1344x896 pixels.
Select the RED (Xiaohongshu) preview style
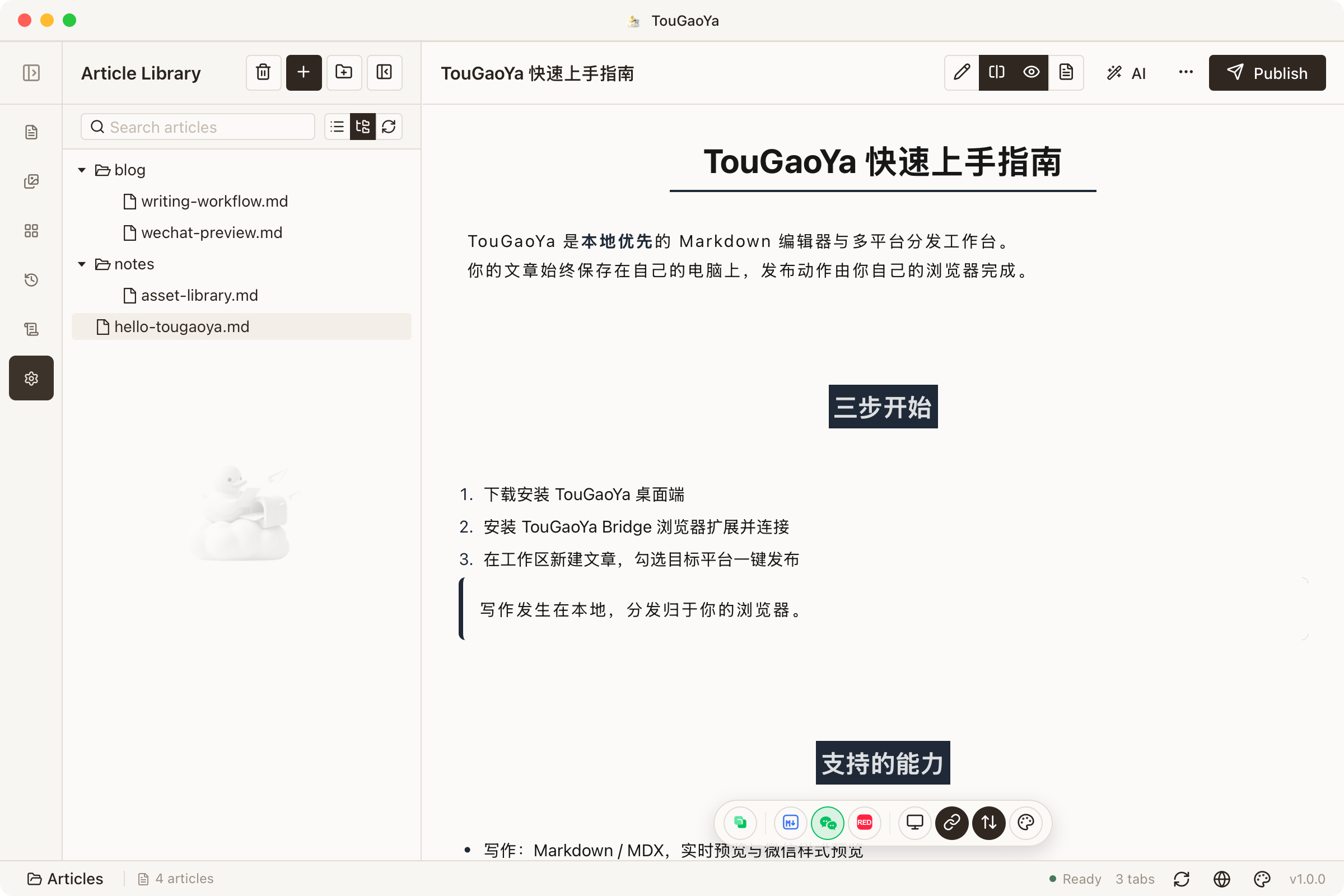[x=865, y=823]
